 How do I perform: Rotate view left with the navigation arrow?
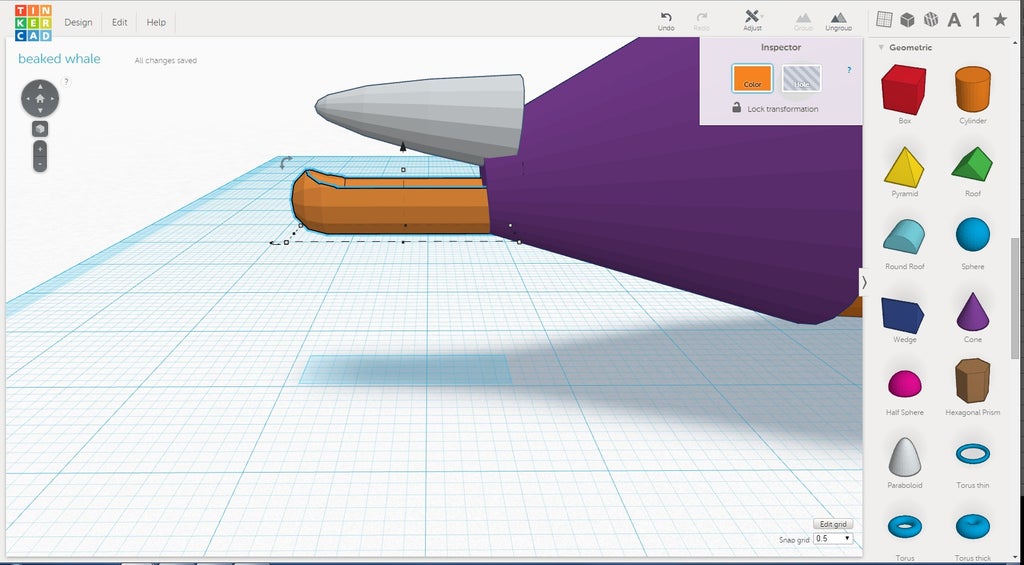coord(27,99)
